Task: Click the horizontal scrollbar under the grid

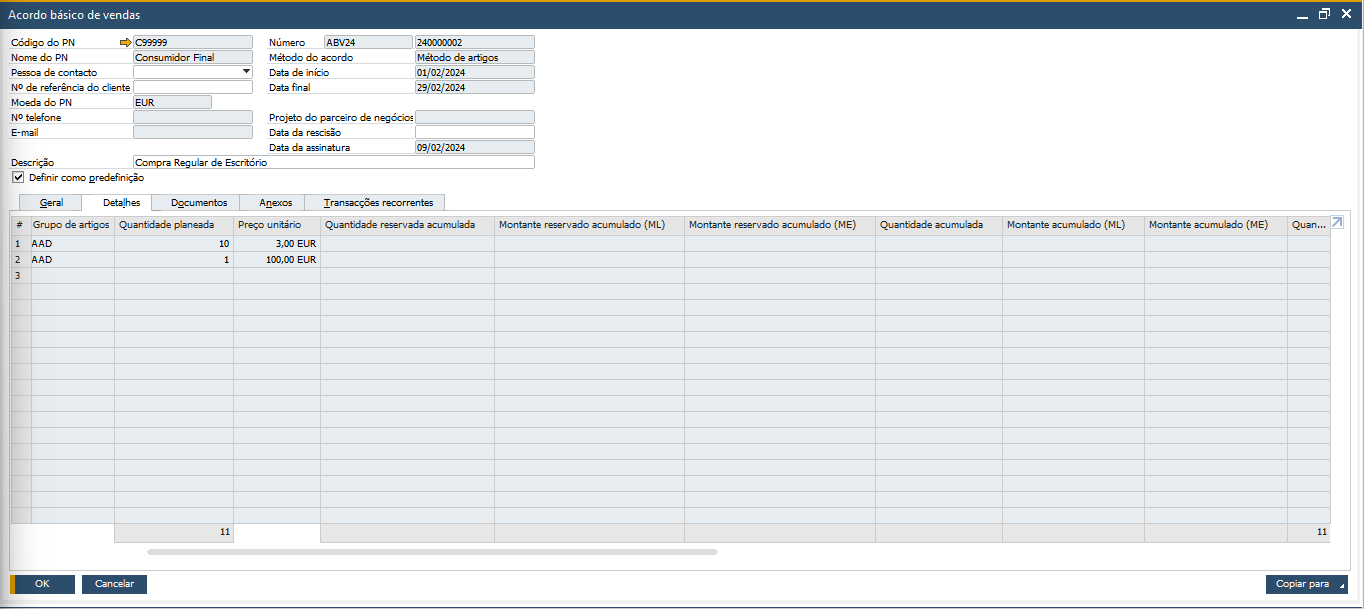Action: 432,551
